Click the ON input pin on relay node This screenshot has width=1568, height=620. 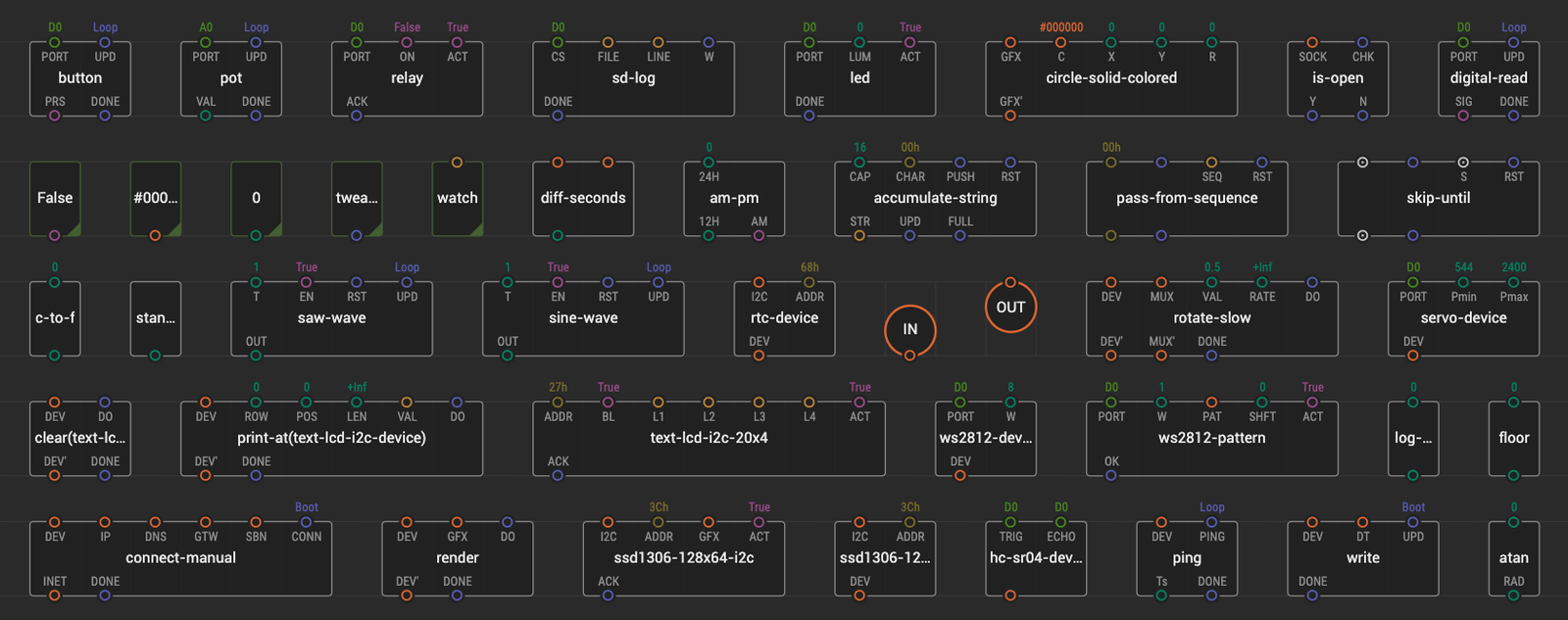click(407, 42)
